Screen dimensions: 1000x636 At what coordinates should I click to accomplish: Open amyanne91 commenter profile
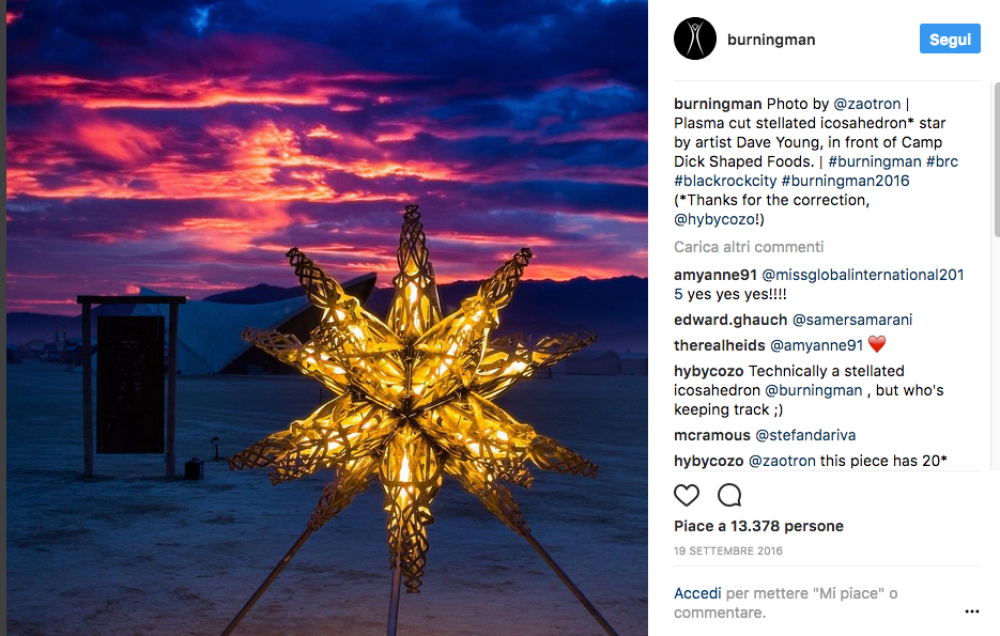[x=714, y=275]
